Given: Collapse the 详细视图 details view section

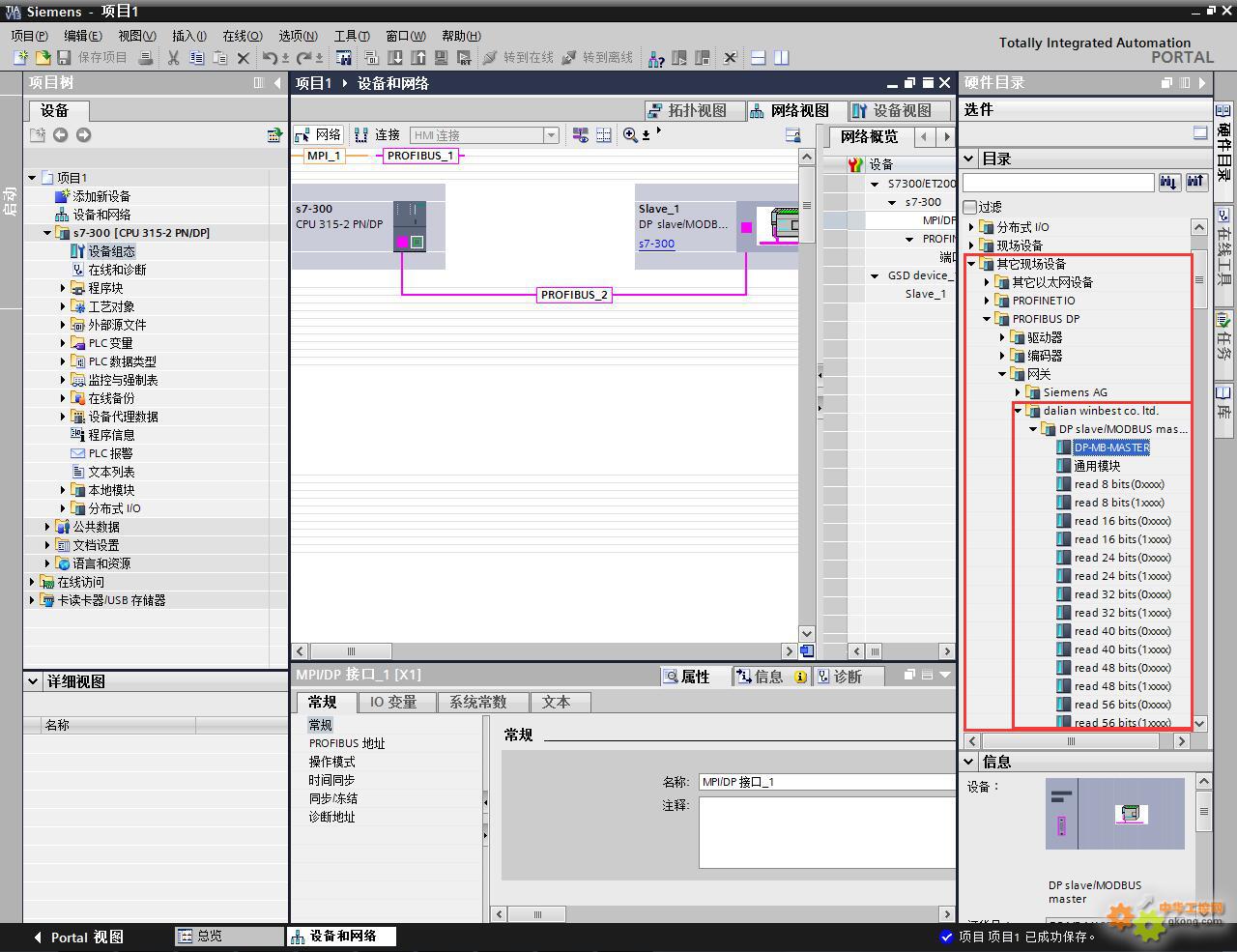Looking at the screenshot, I should pos(33,681).
